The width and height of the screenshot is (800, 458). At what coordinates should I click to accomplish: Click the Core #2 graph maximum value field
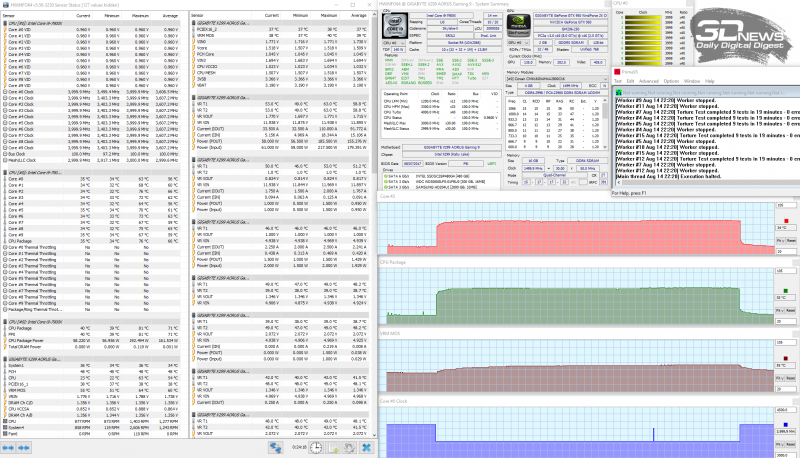pos(785,205)
